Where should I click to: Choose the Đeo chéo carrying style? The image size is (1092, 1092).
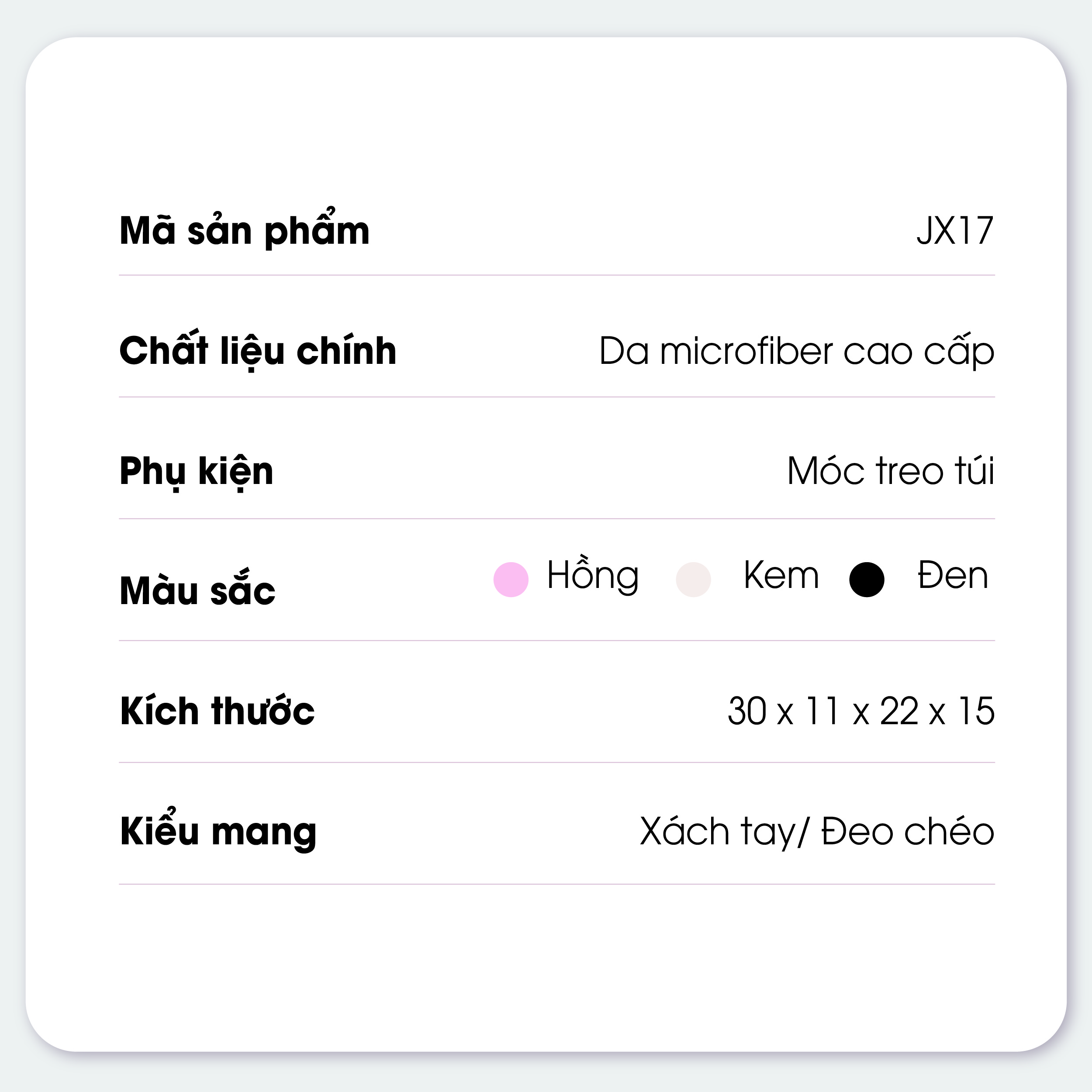point(908,831)
